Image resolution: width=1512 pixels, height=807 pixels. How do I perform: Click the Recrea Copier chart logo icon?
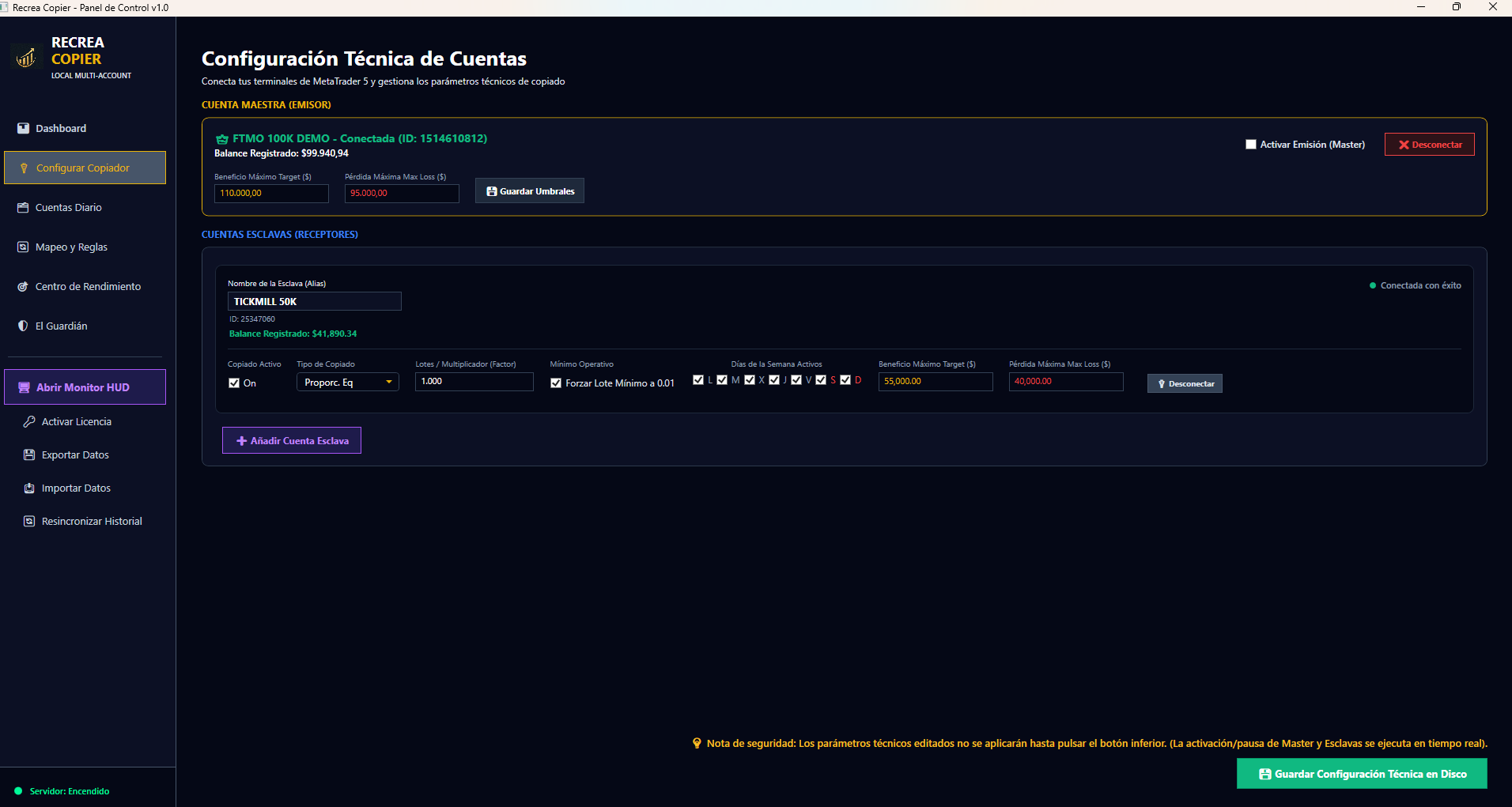(26, 58)
